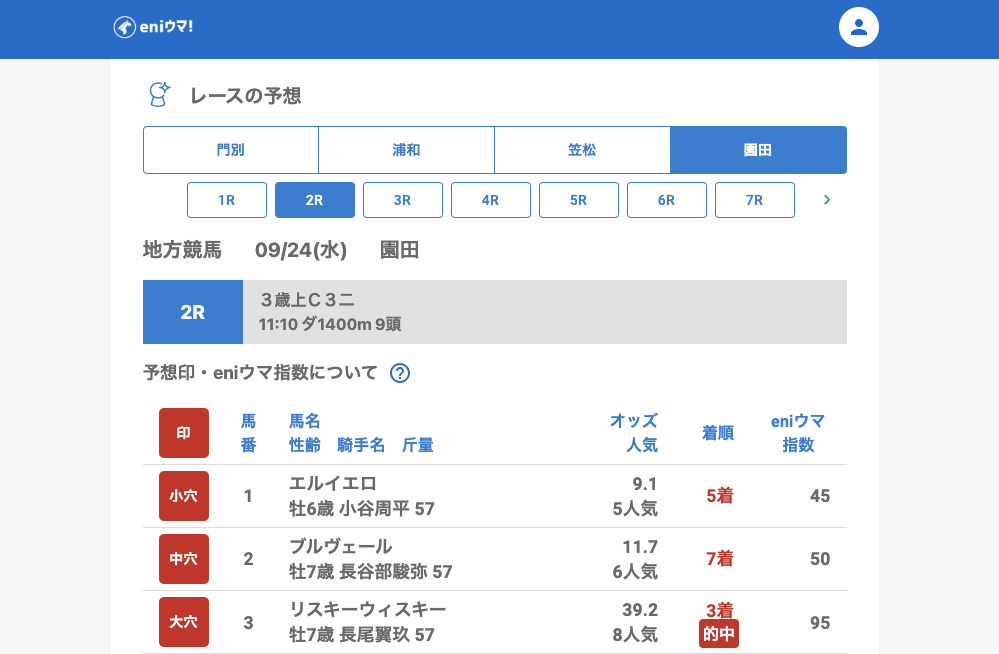
Task: Open the help question mark icon
Action: pos(400,373)
